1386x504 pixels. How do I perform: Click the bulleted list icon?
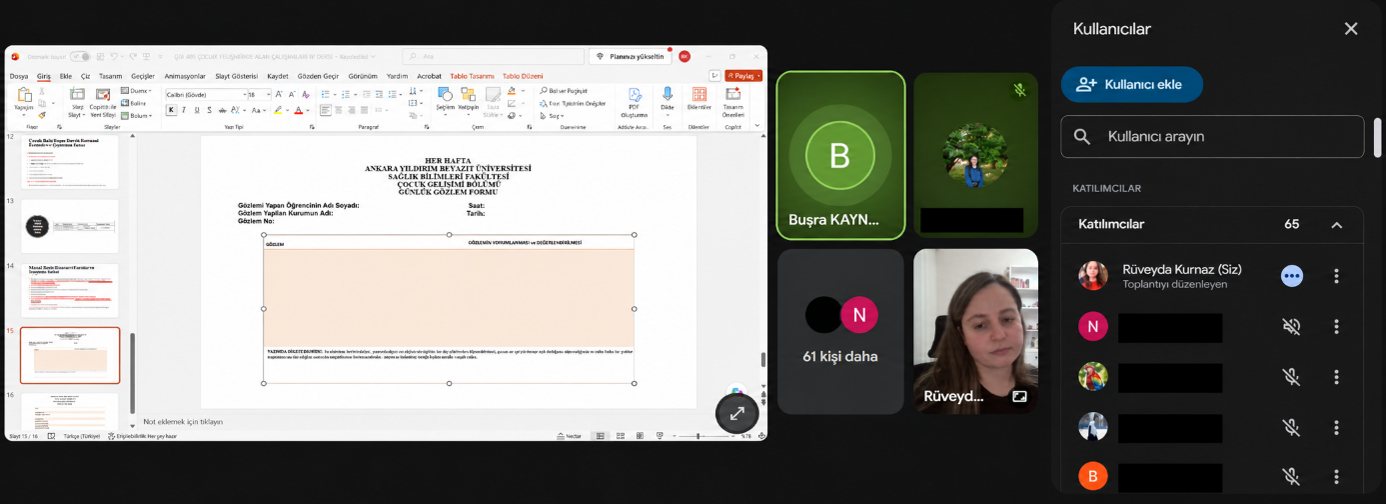(324, 94)
